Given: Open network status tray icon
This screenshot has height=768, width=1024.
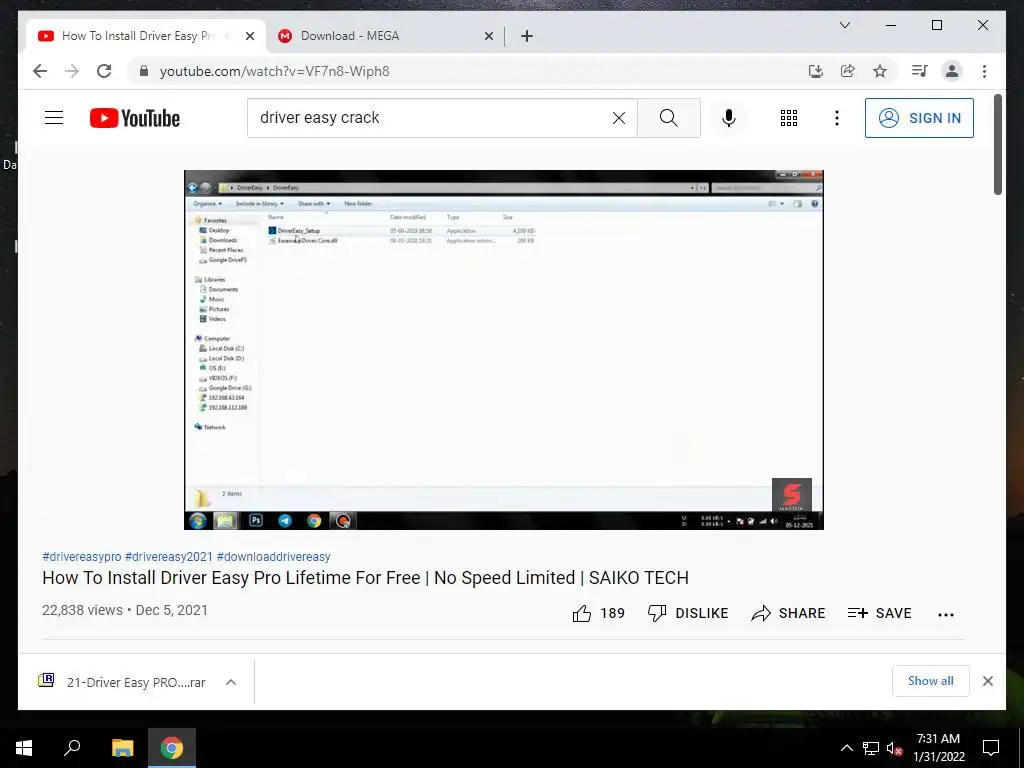Looking at the screenshot, I should pyautogui.click(x=870, y=748).
